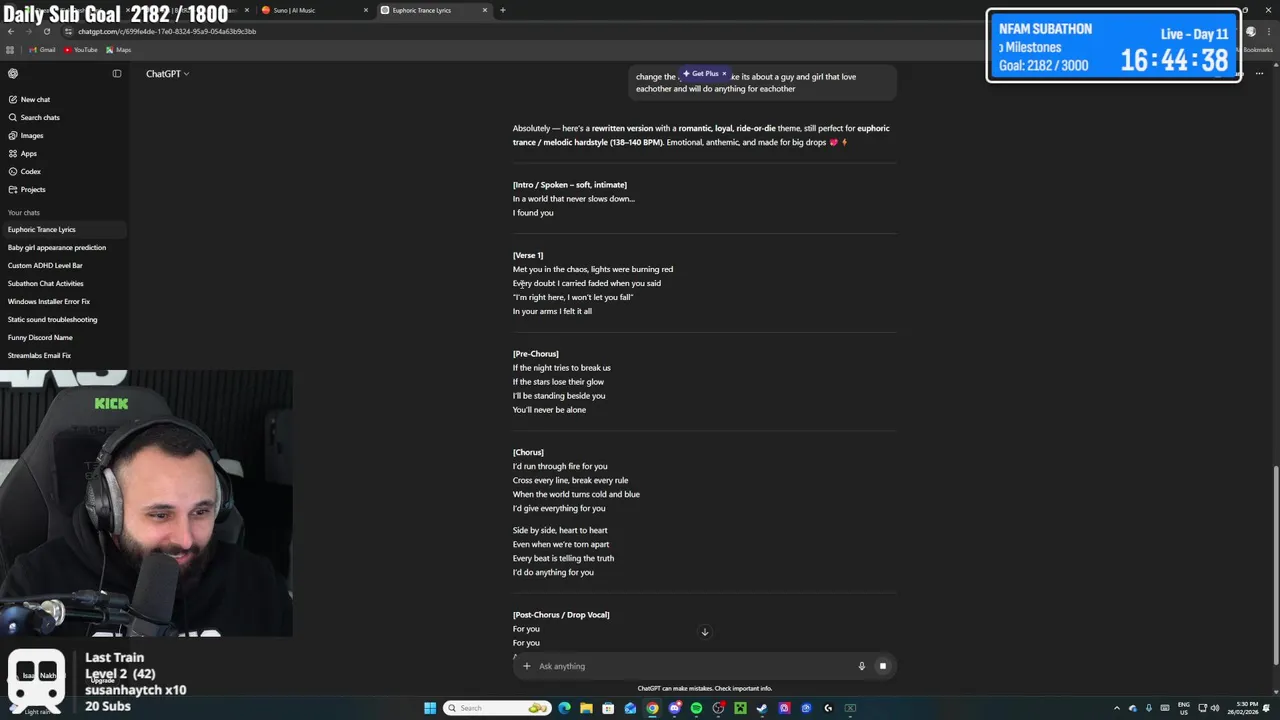
Task: Open the Windows Installer Error Fix chat
Action: pyautogui.click(x=64, y=301)
